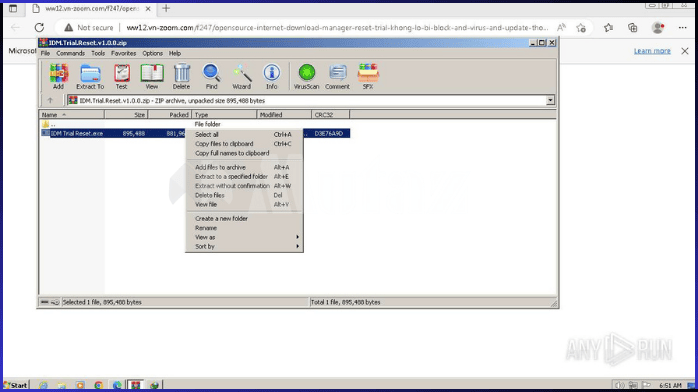Click the Edge profile avatar

coord(657,28)
